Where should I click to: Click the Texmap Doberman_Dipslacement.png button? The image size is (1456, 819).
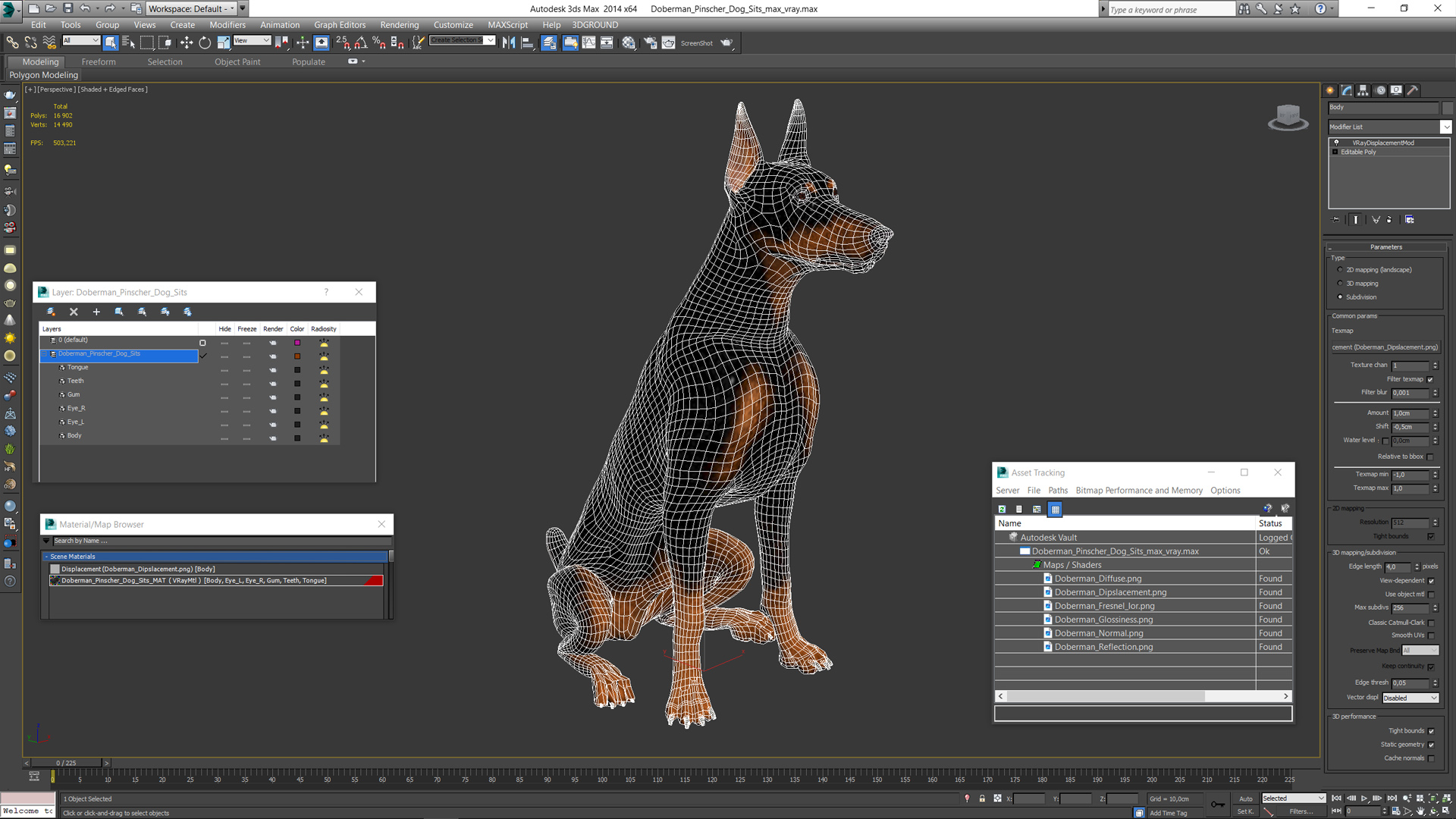point(1385,347)
